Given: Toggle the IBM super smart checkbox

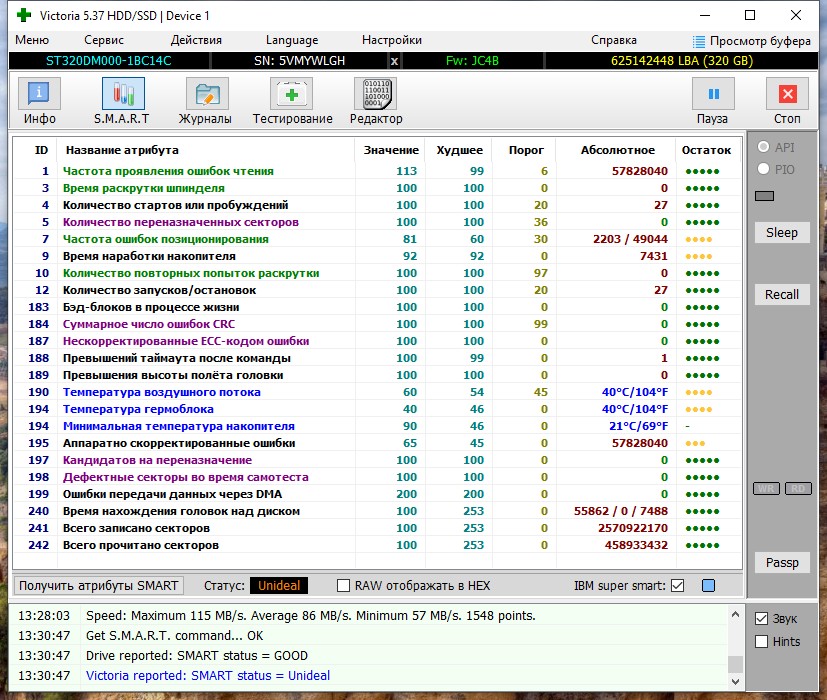Looking at the screenshot, I should tap(678, 586).
